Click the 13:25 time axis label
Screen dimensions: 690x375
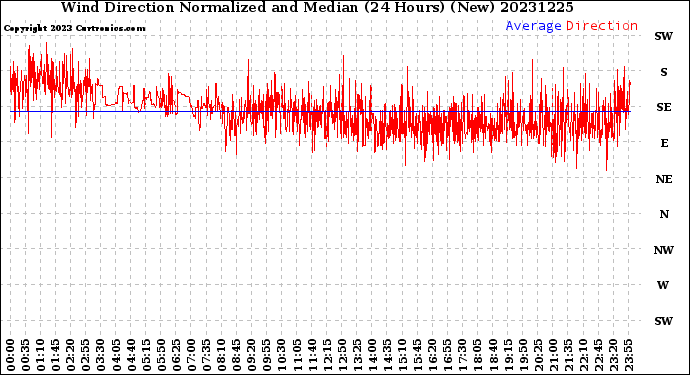pyautogui.click(x=357, y=355)
